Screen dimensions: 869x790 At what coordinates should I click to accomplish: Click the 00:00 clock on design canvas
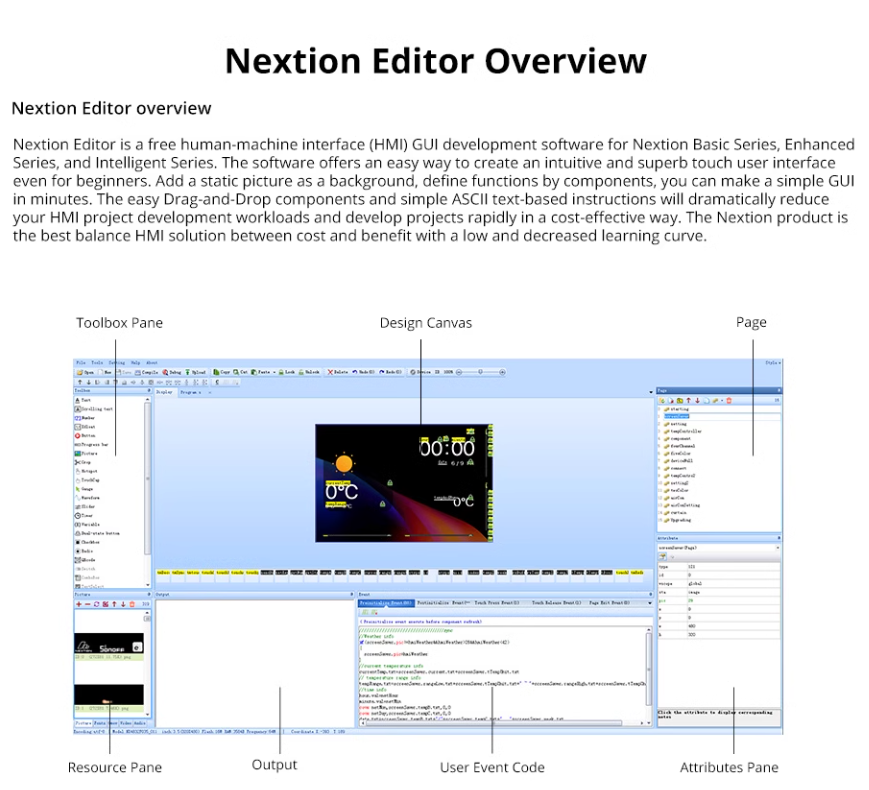(x=447, y=448)
